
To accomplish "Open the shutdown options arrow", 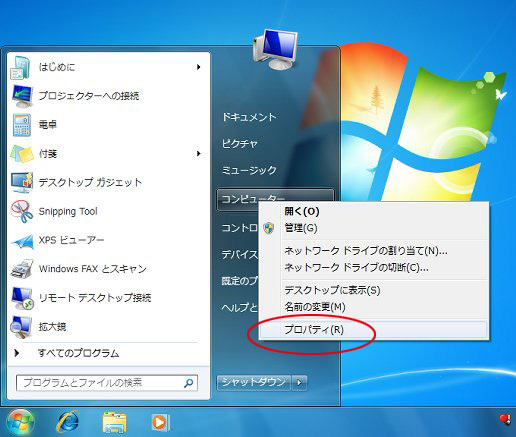I will point(299,382).
